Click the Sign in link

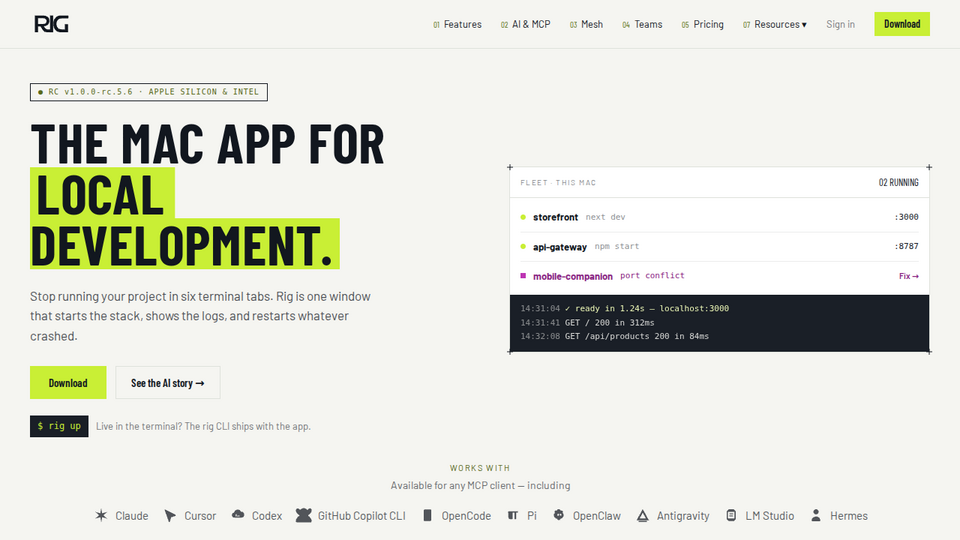840,24
